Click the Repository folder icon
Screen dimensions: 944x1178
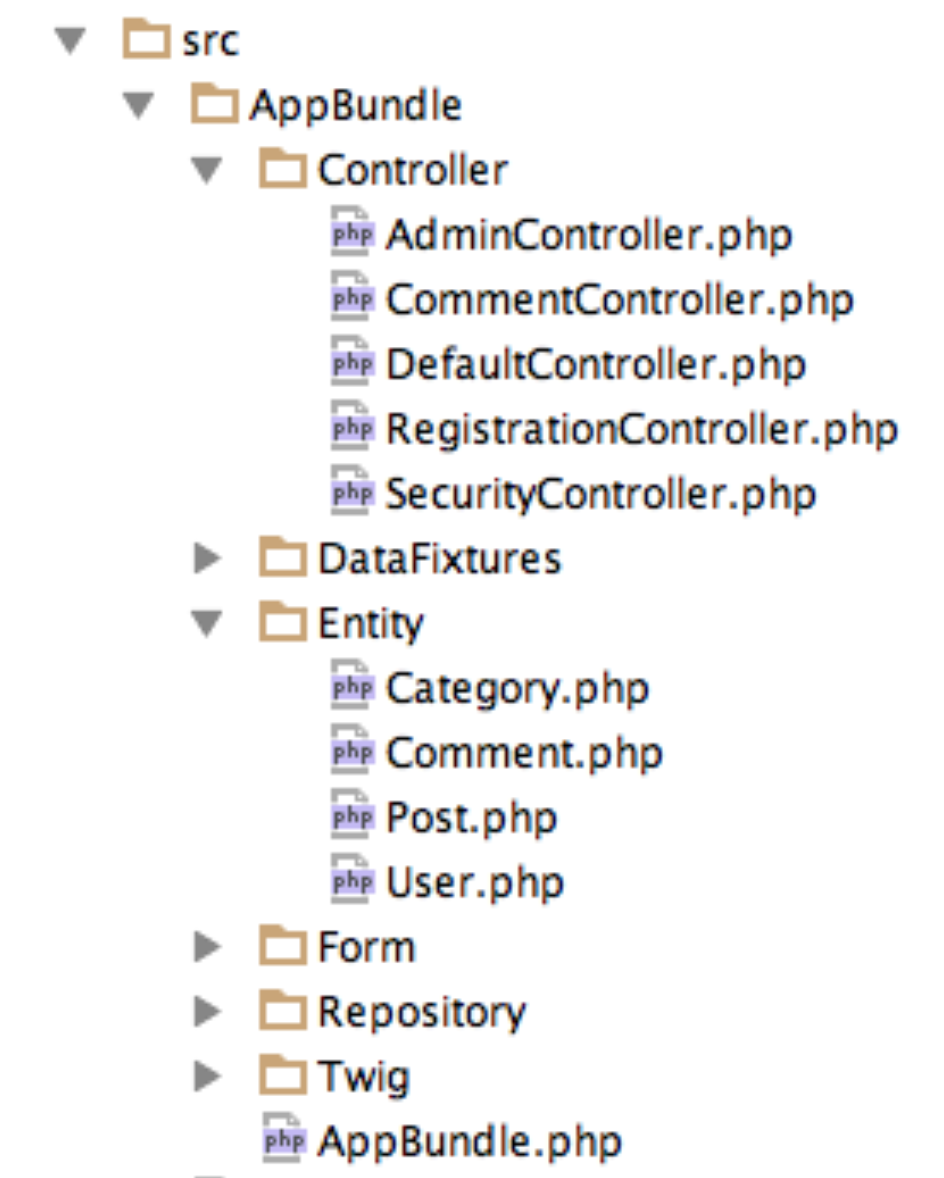282,1012
